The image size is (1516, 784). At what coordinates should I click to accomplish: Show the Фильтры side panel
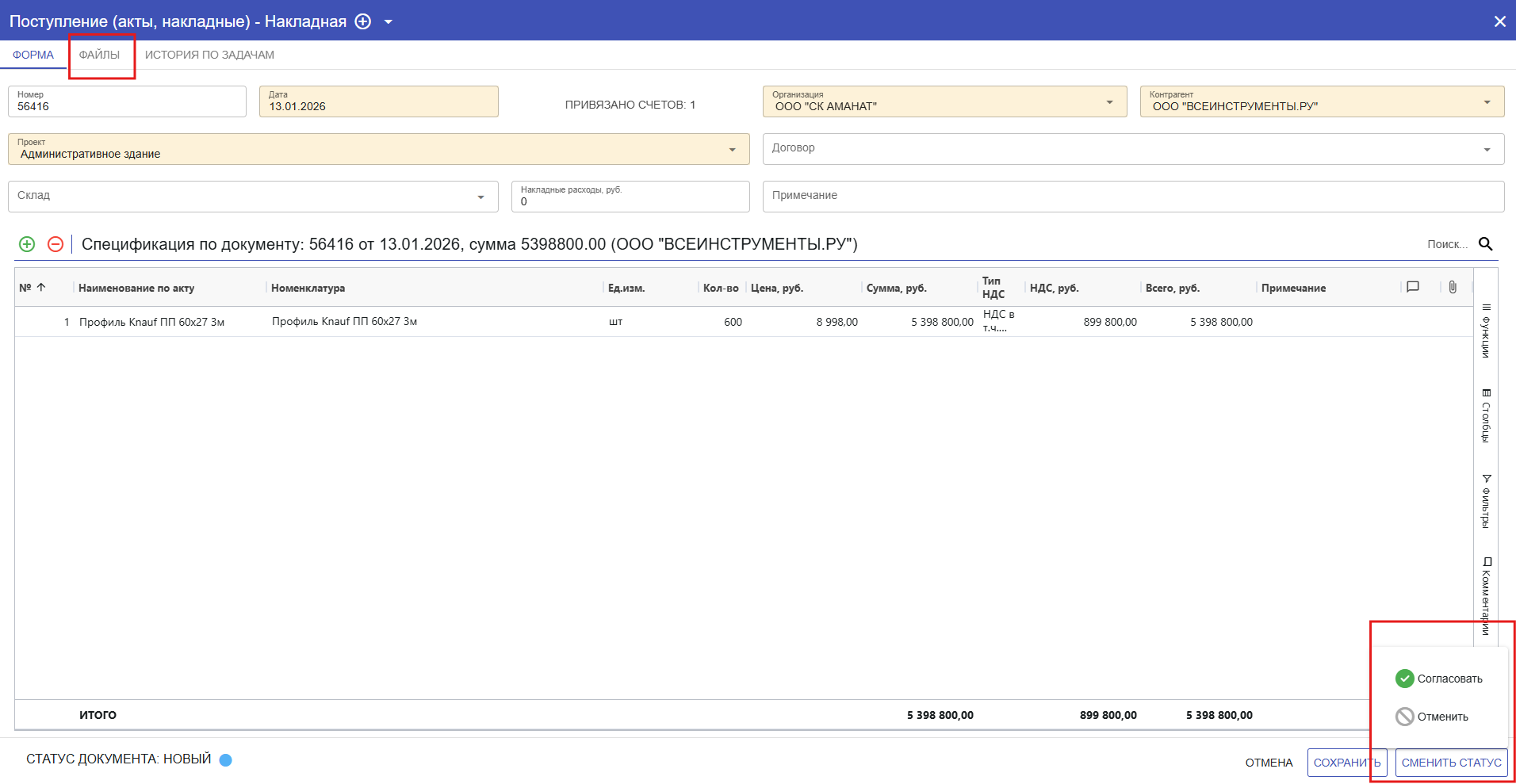point(1486,502)
